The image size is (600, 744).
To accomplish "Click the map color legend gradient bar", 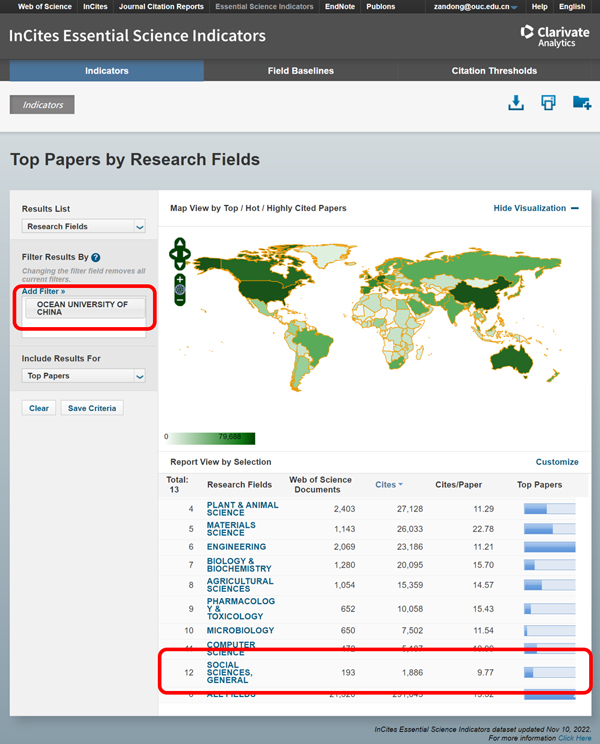I will click(x=212, y=438).
